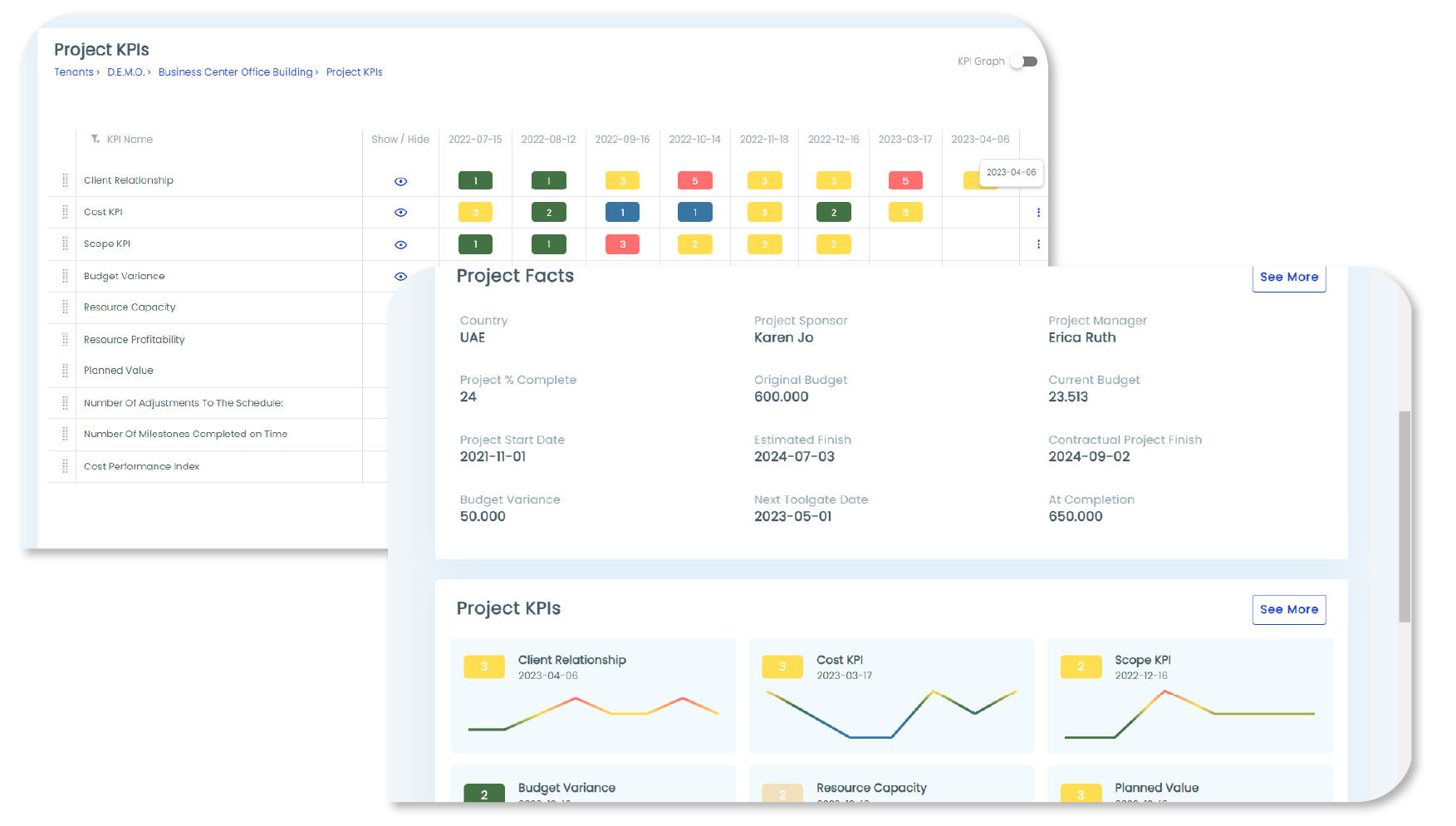The width and height of the screenshot is (1456, 826).
Task: Open three-dot menu for Scope KPI row
Action: coord(1038,244)
